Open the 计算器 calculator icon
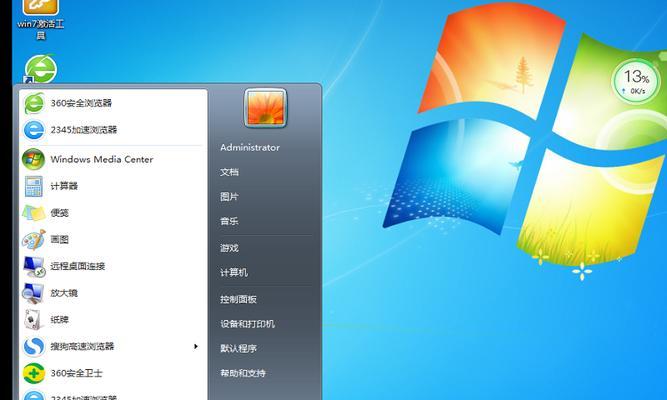 point(34,186)
